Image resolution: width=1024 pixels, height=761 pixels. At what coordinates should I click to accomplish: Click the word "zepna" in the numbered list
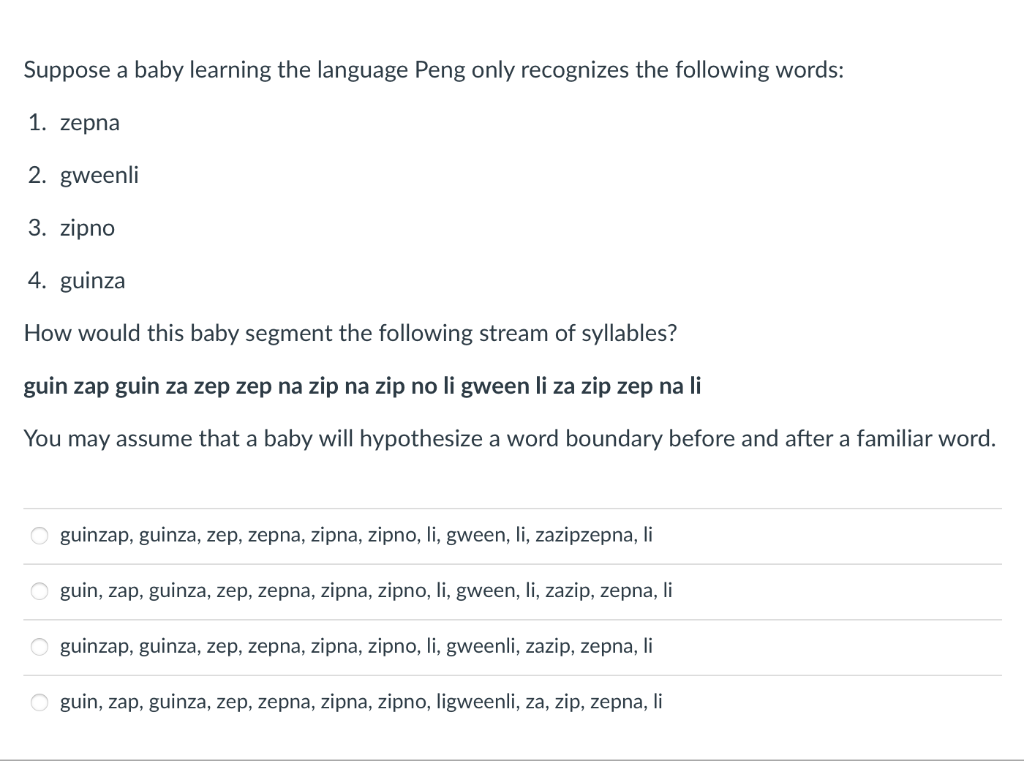pos(90,123)
